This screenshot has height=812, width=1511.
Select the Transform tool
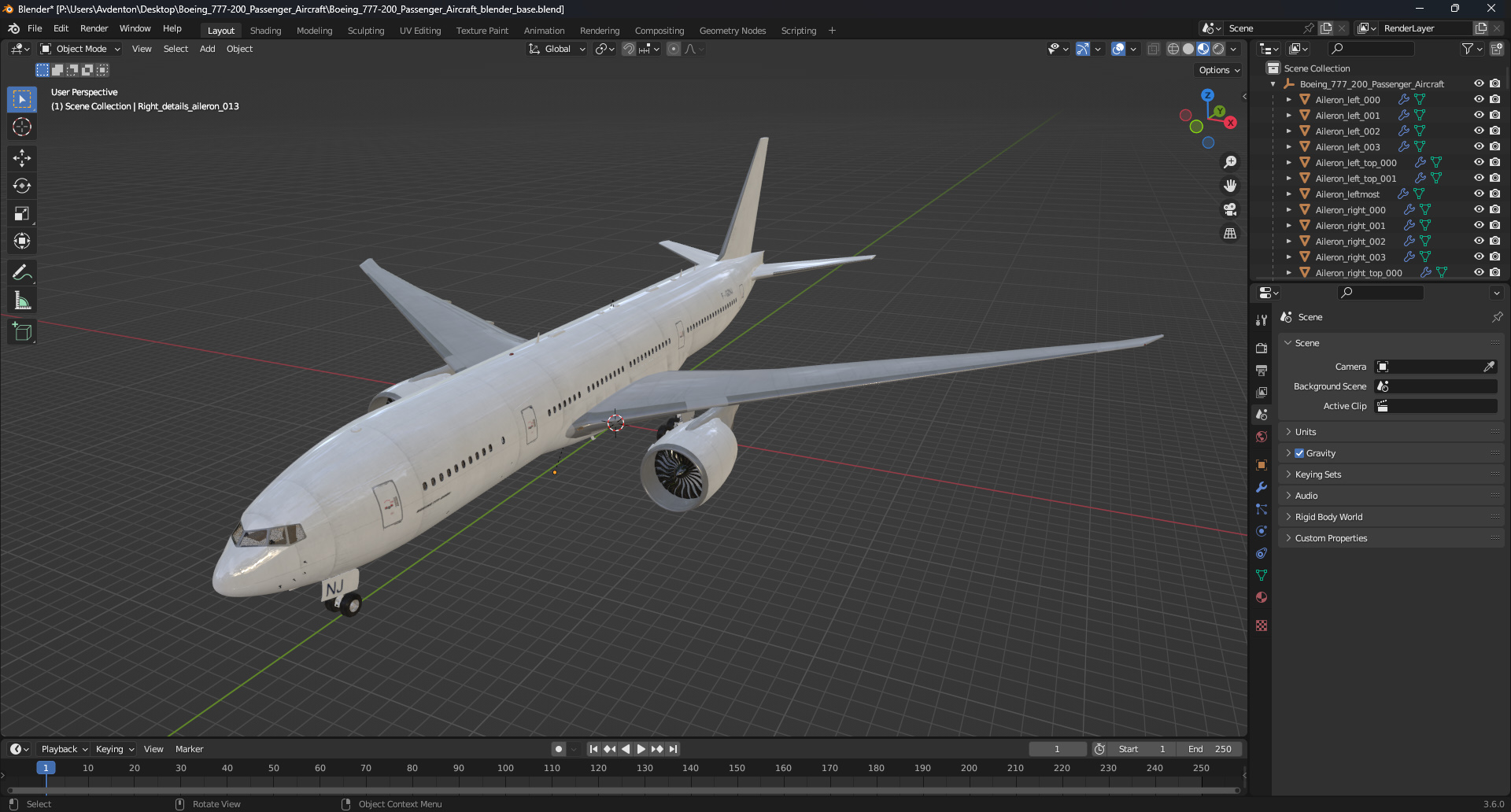[x=22, y=241]
